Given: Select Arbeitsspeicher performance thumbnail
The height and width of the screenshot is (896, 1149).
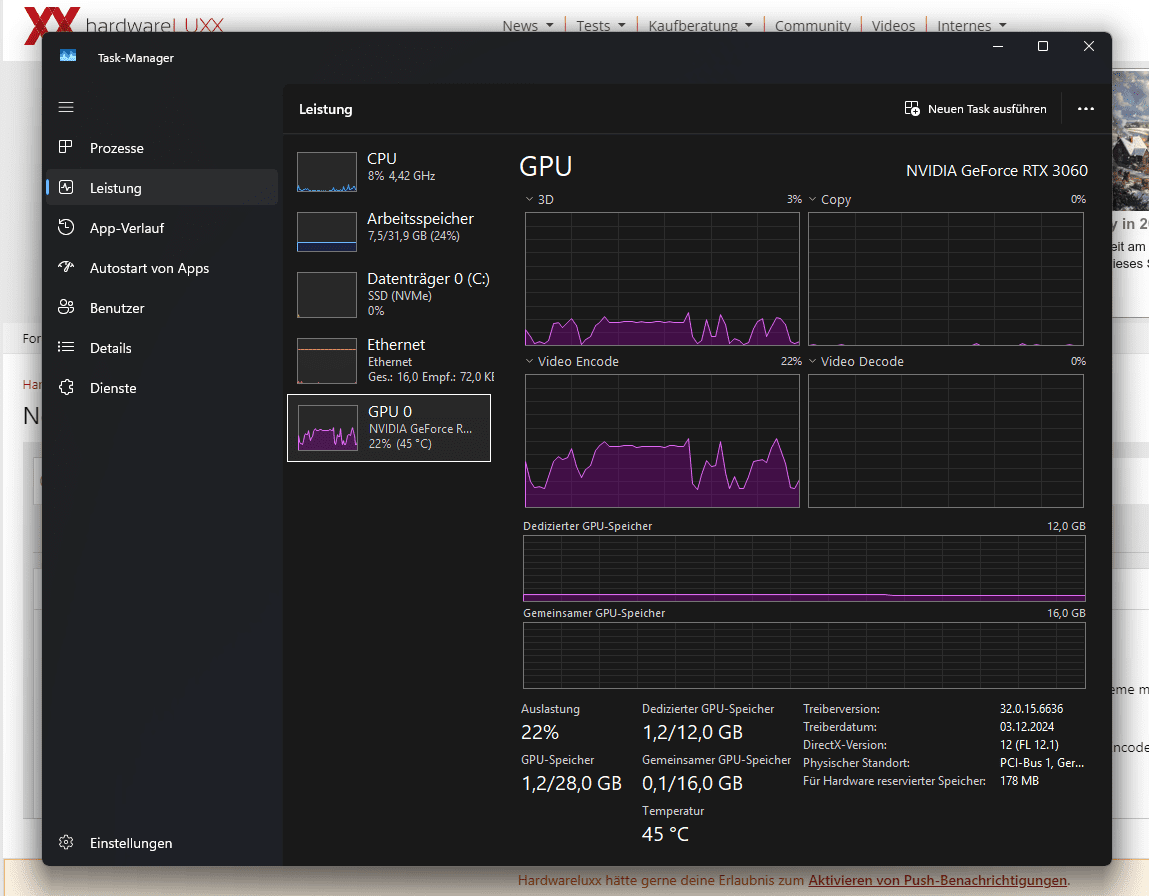Looking at the screenshot, I should click(x=327, y=232).
